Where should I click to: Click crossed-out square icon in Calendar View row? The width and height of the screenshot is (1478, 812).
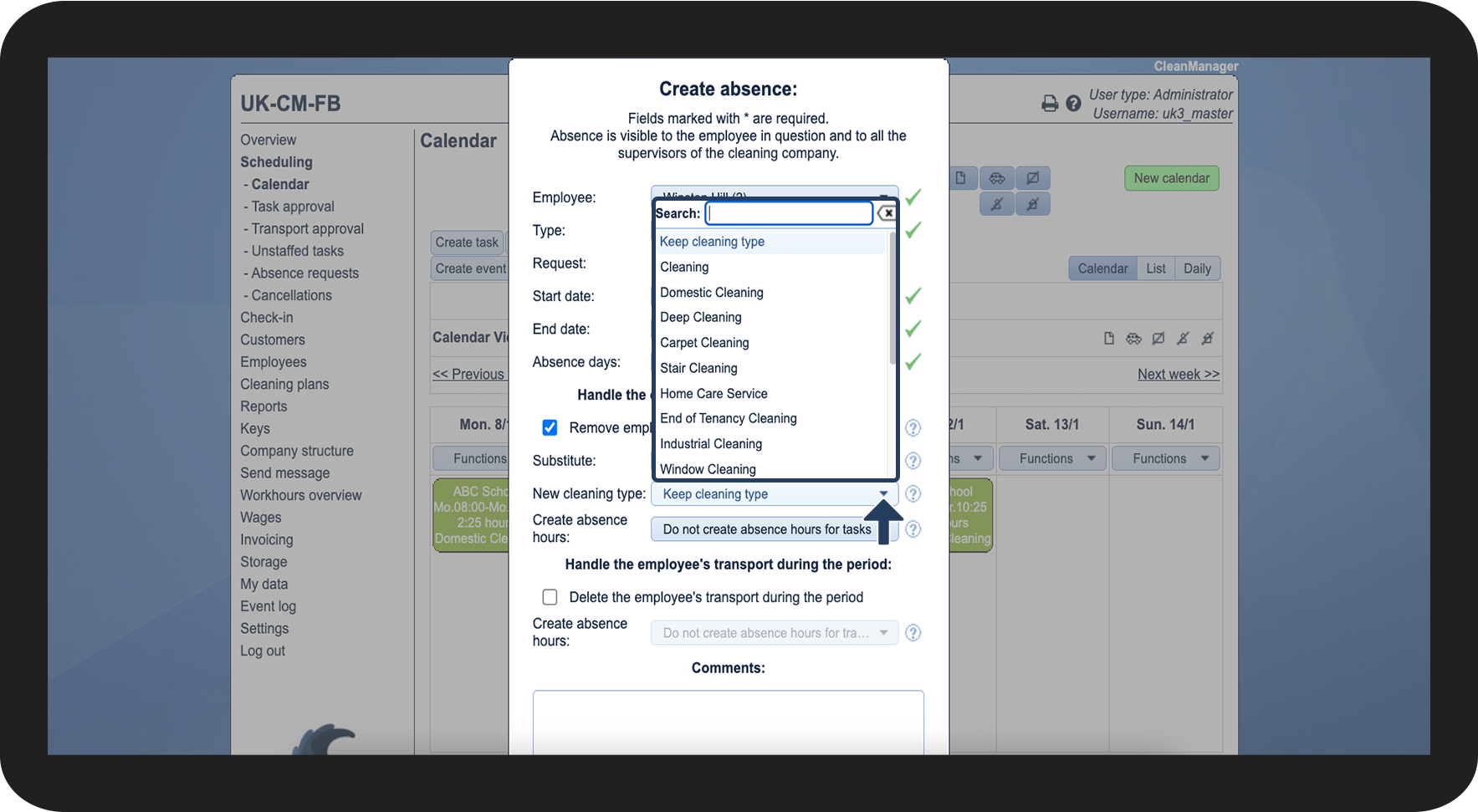click(1158, 339)
